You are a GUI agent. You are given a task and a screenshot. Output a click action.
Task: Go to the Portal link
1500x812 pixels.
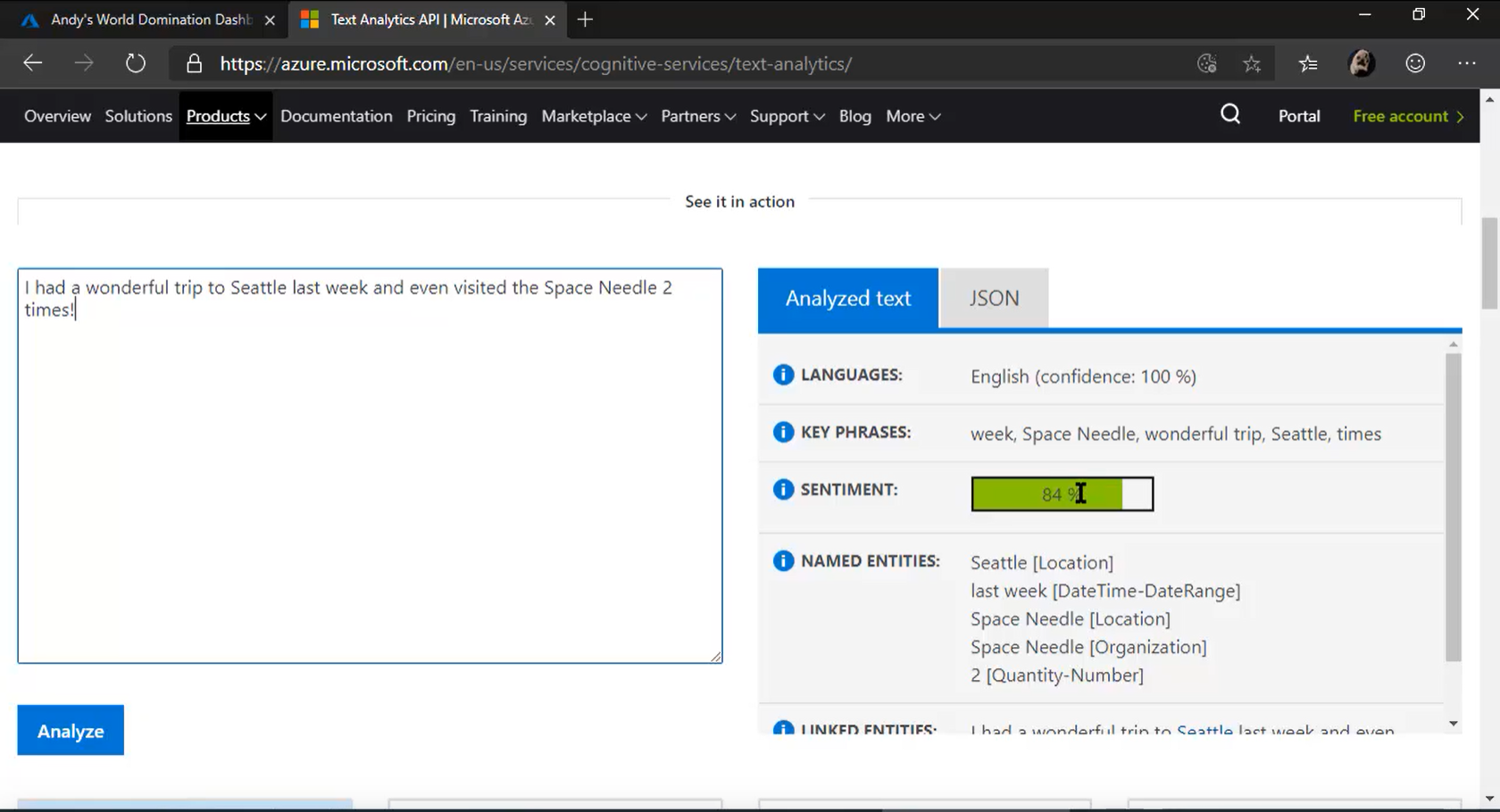click(x=1298, y=116)
